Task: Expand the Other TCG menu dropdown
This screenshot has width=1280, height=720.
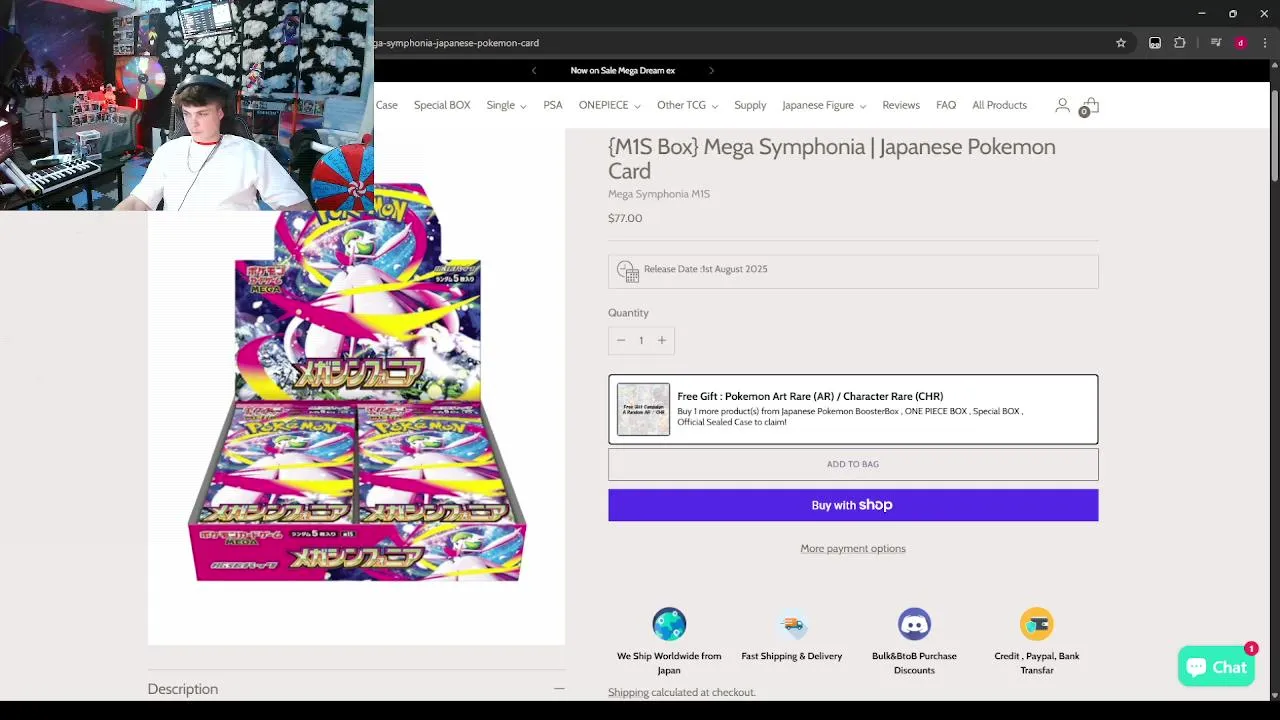Action: (687, 105)
